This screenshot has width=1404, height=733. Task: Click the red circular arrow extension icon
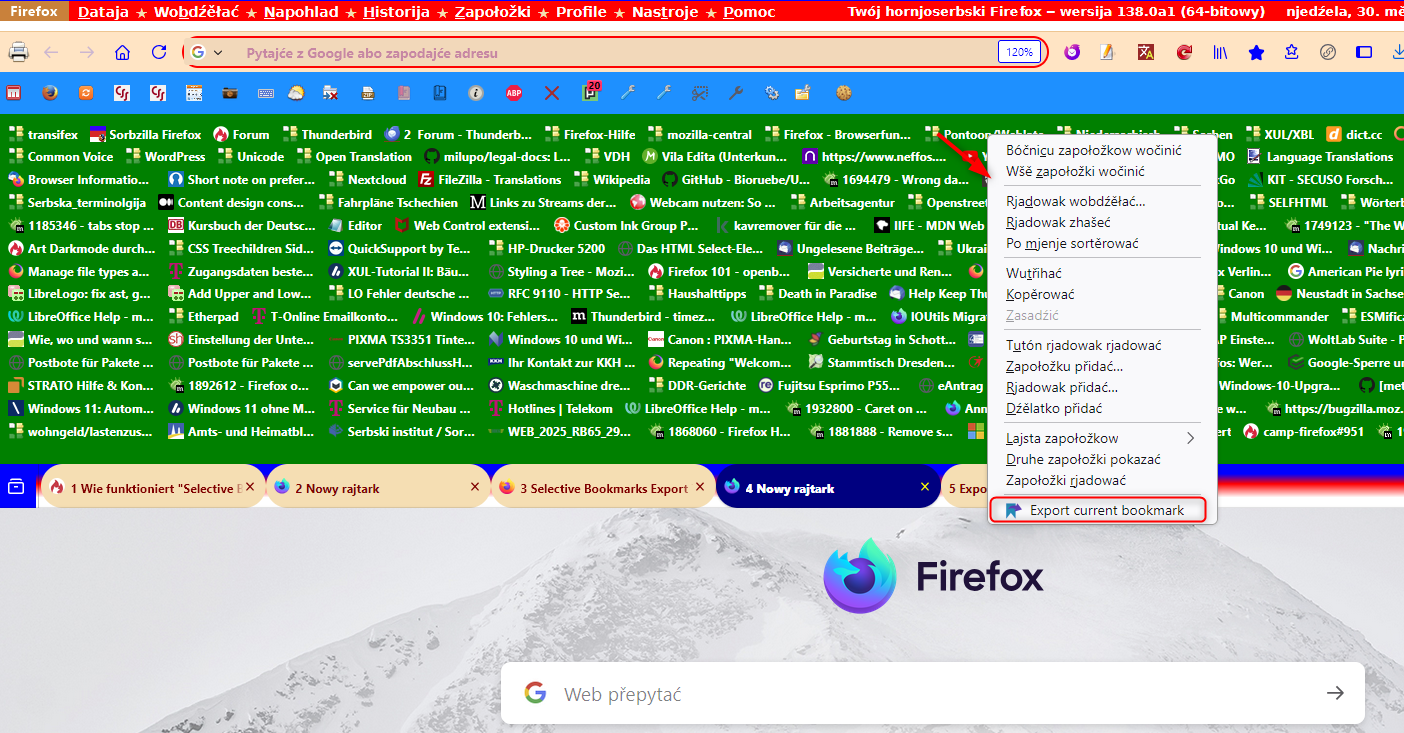click(1184, 52)
